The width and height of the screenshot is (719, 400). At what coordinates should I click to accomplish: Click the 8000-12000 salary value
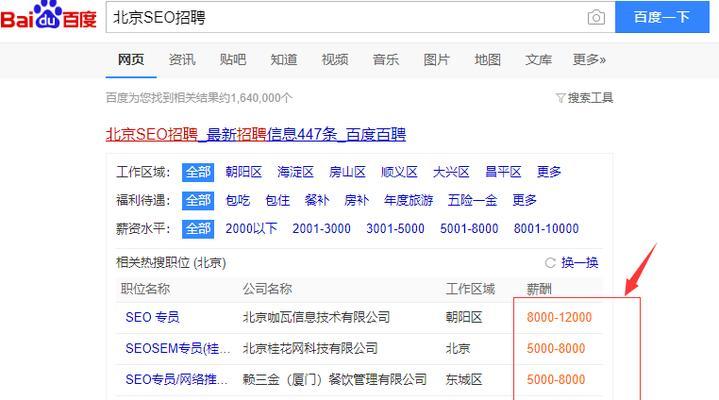tap(559, 317)
